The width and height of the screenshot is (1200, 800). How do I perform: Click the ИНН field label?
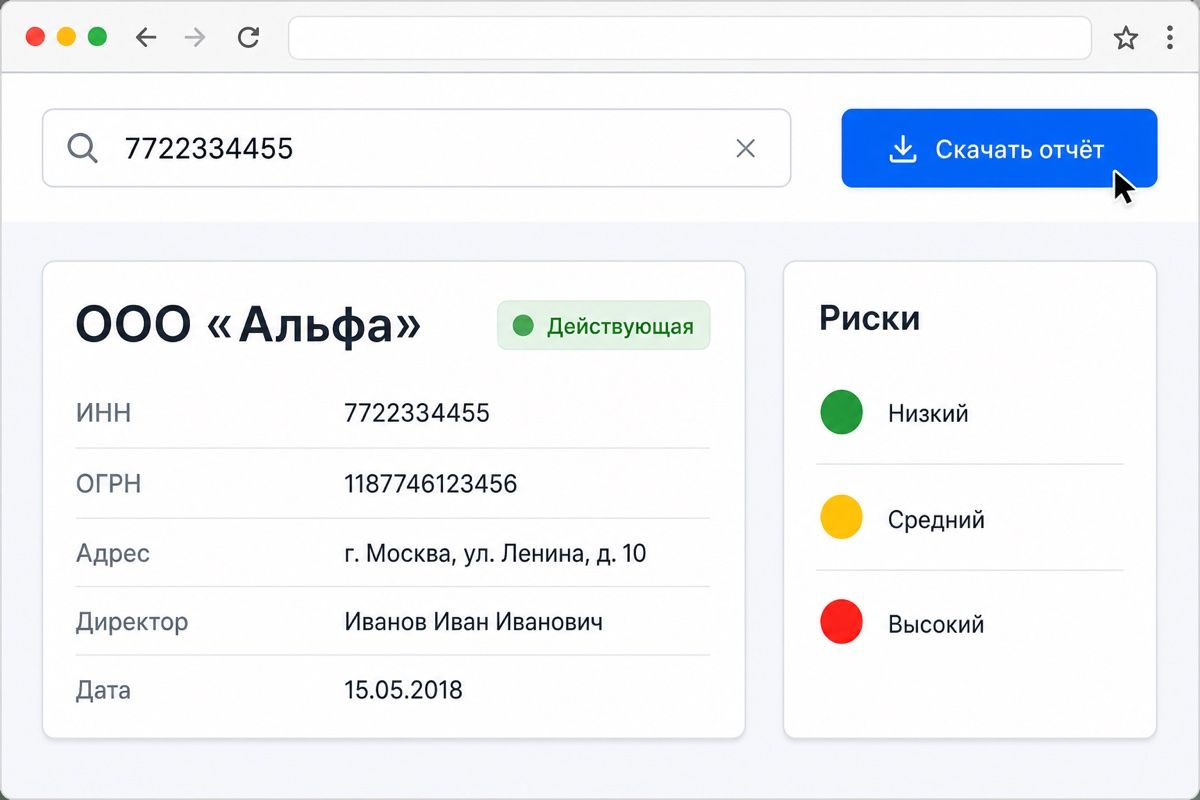tap(104, 413)
